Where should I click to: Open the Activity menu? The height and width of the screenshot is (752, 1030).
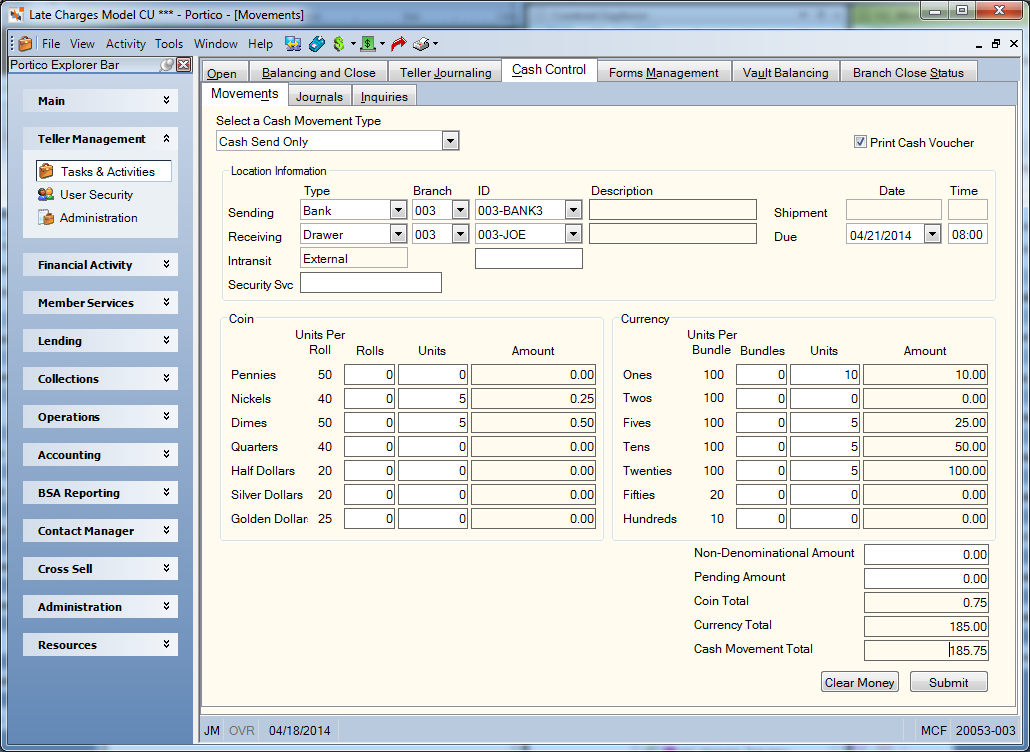(x=125, y=44)
